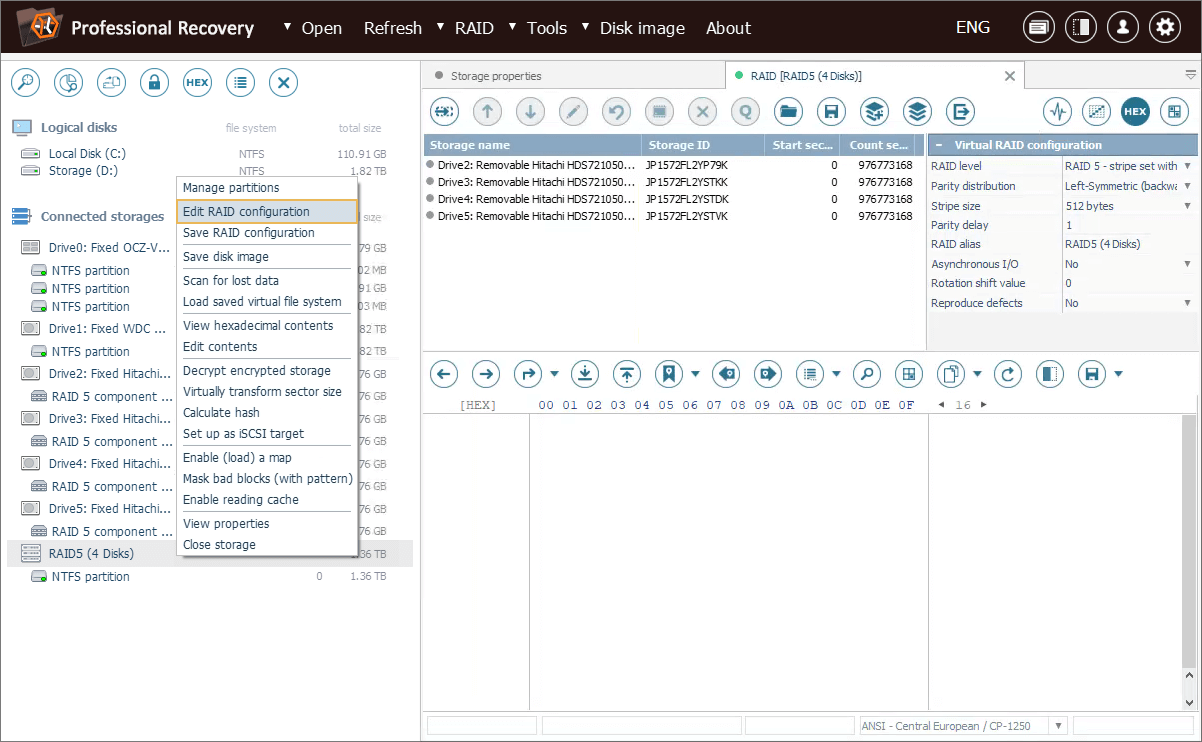
Task: Click the next tag right-pointing icon
Action: [768, 374]
